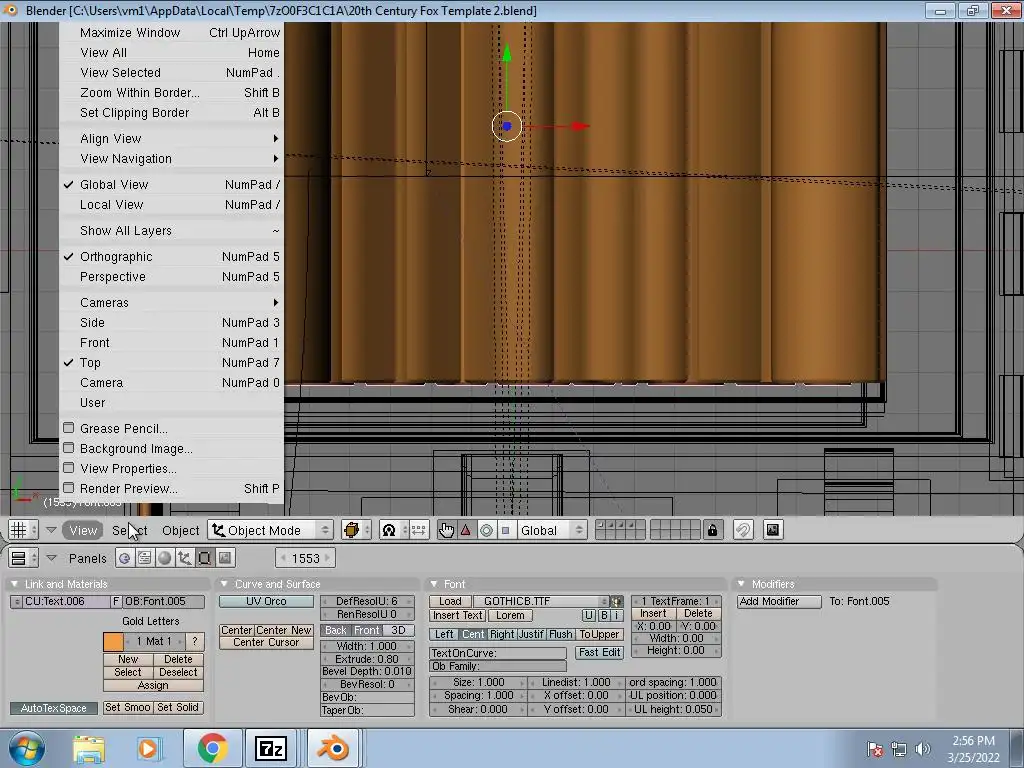Click the rotation pivot point icon
The image size is (1024, 768).
[389, 530]
